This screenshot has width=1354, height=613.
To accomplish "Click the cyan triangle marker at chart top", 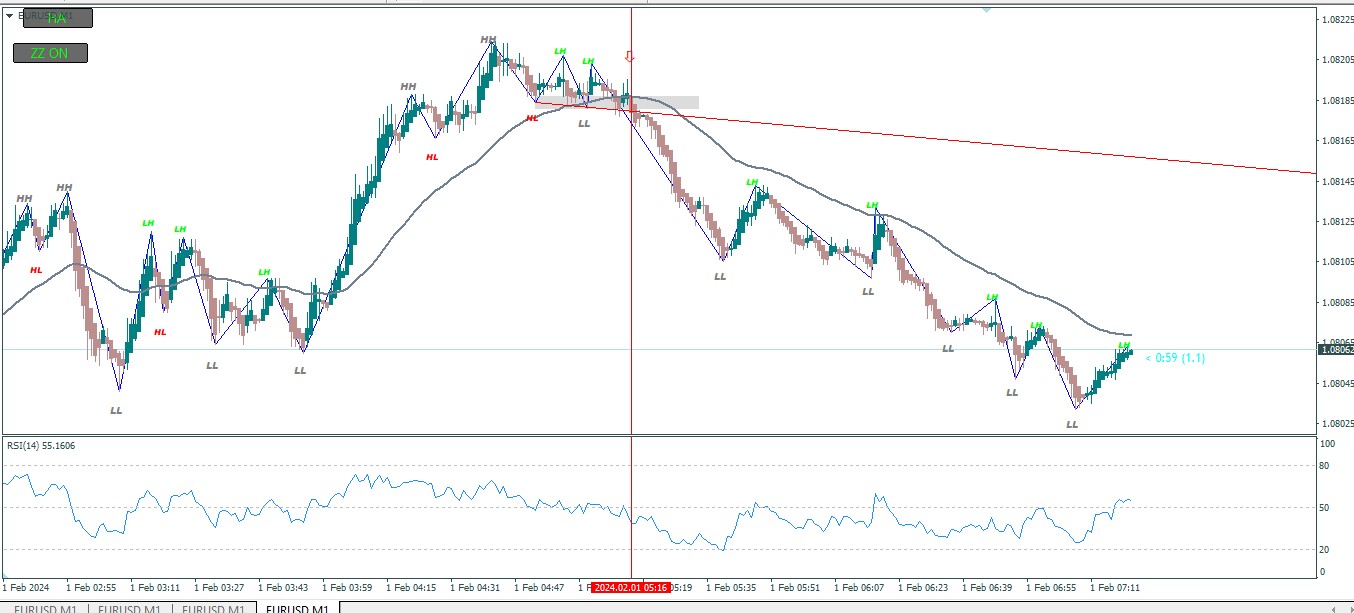I will click(x=986, y=9).
